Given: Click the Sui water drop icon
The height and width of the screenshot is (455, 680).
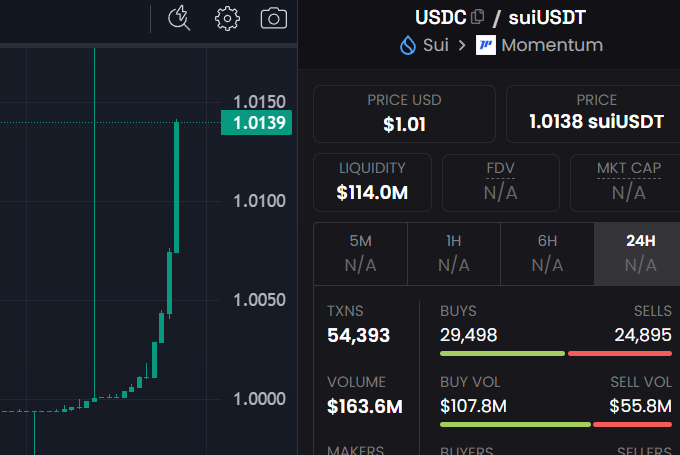Looking at the screenshot, I should (x=408, y=45).
